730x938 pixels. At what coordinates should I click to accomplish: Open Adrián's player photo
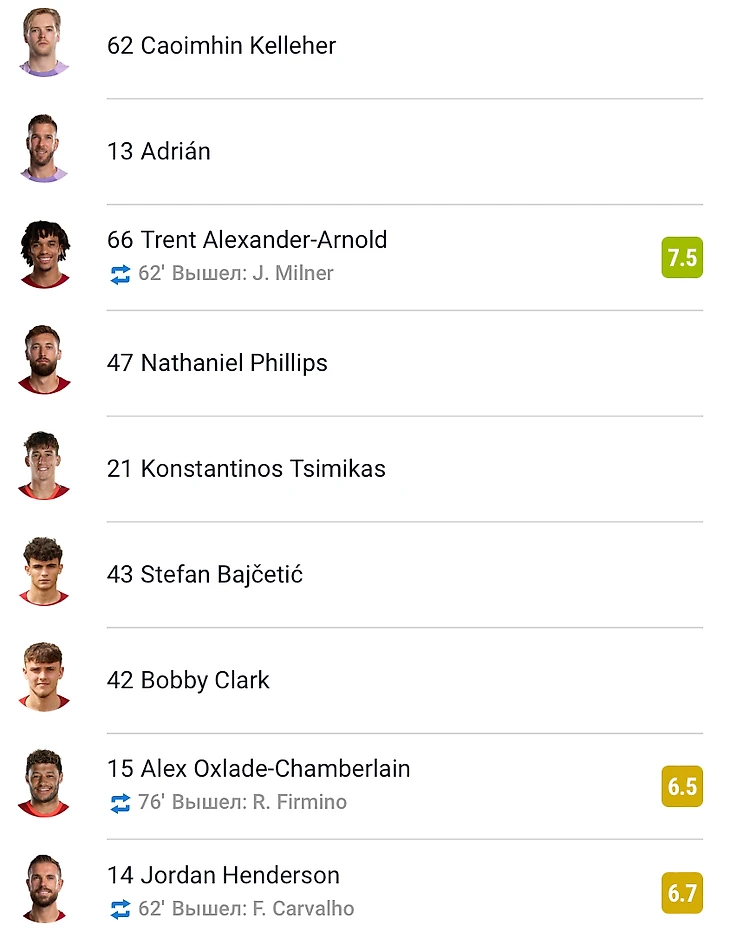pos(44,148)
